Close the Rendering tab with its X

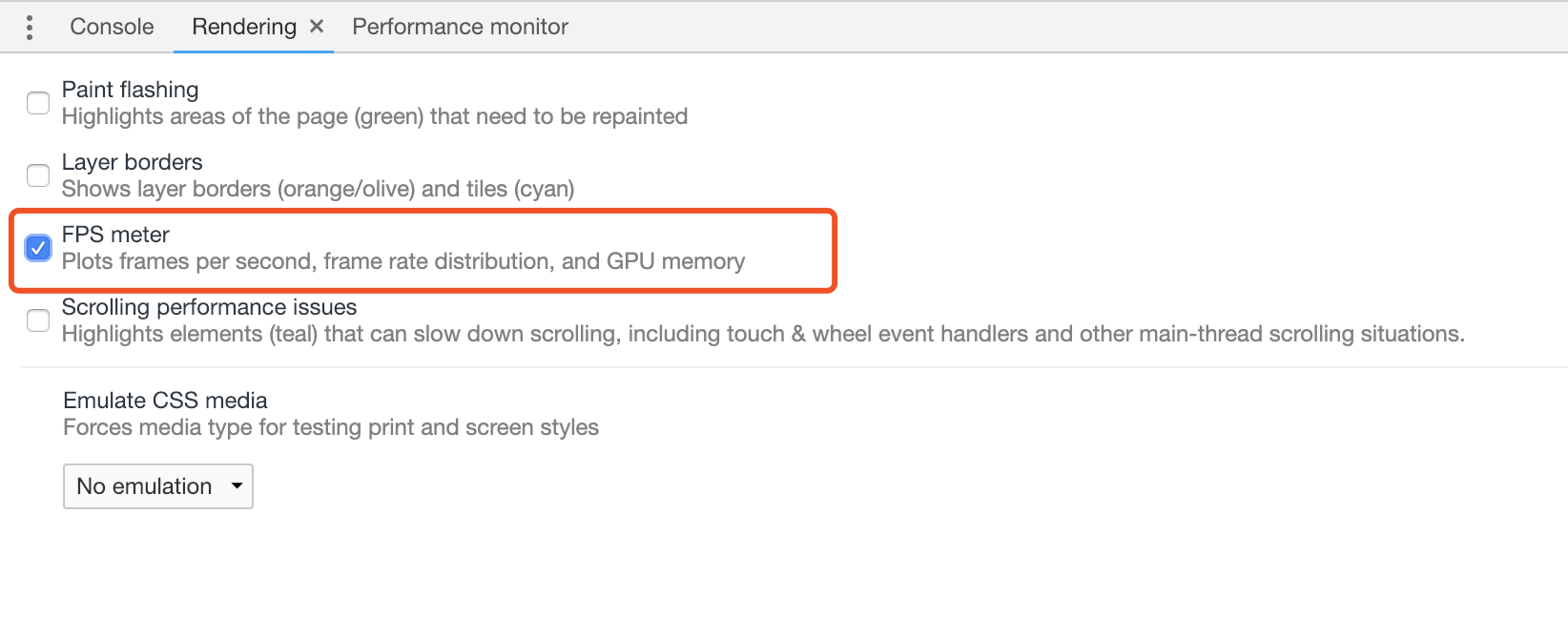click(317, 27)
